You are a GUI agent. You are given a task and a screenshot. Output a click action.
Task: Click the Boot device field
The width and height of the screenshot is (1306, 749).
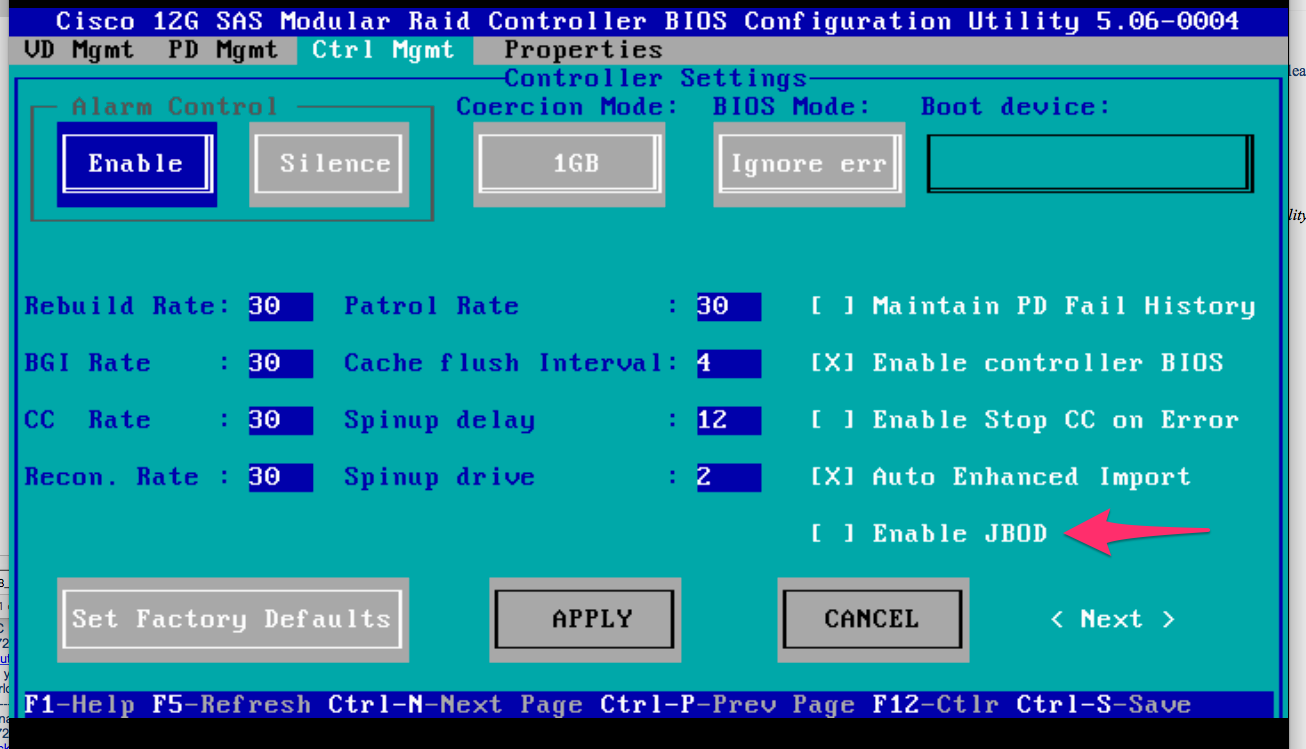click(1089, 163)
